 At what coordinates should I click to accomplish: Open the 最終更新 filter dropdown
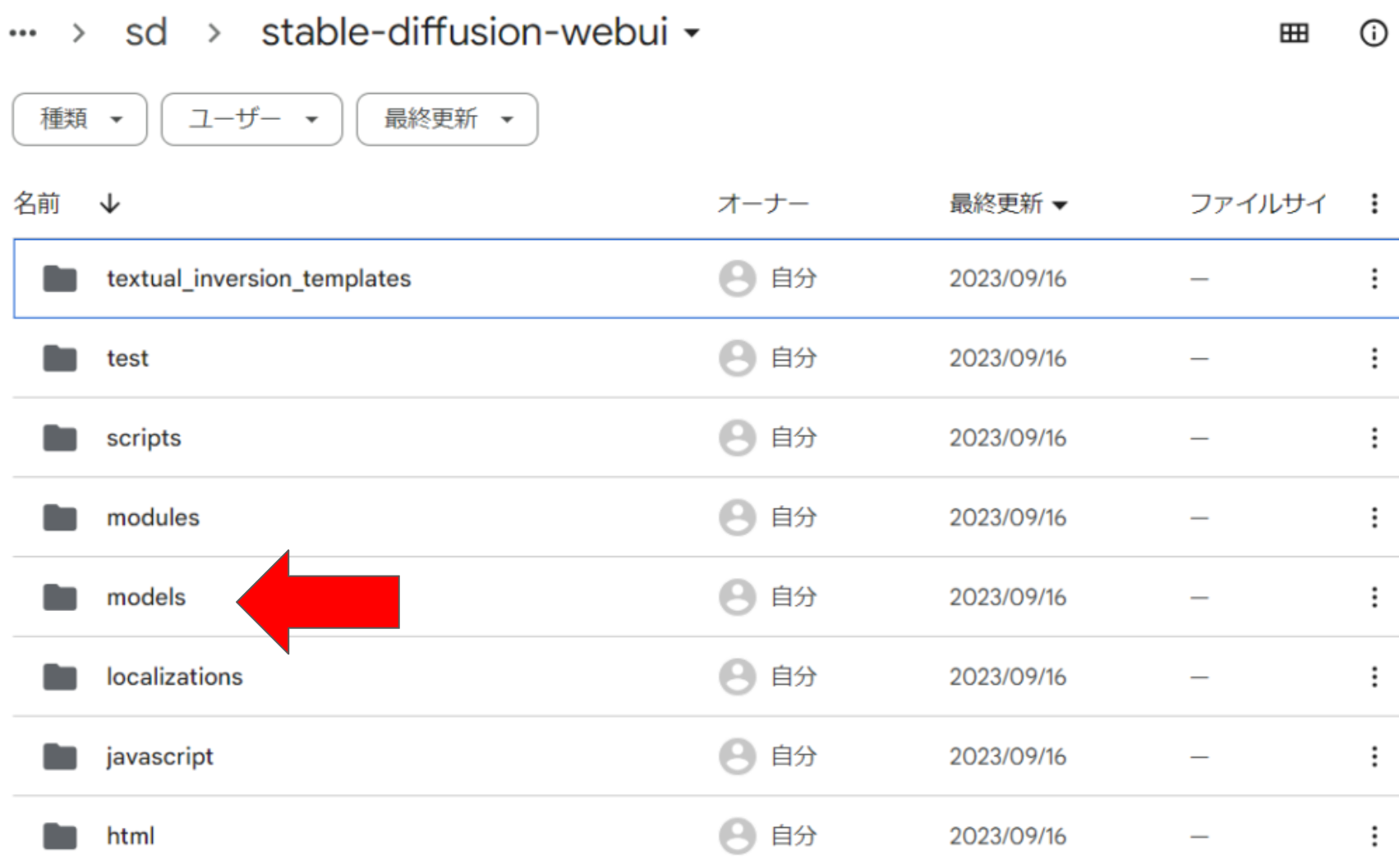[446, 120]
